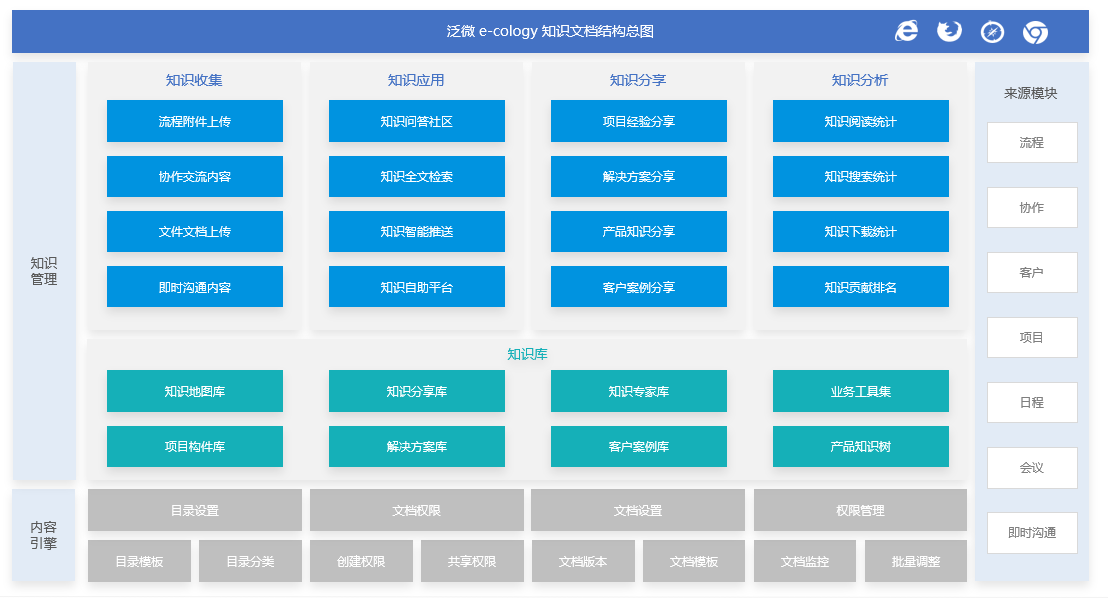The height and width of the screenshot is (598, 1108).
Task: Click 客户案例分享 block
Action: [x=639, y=286]
